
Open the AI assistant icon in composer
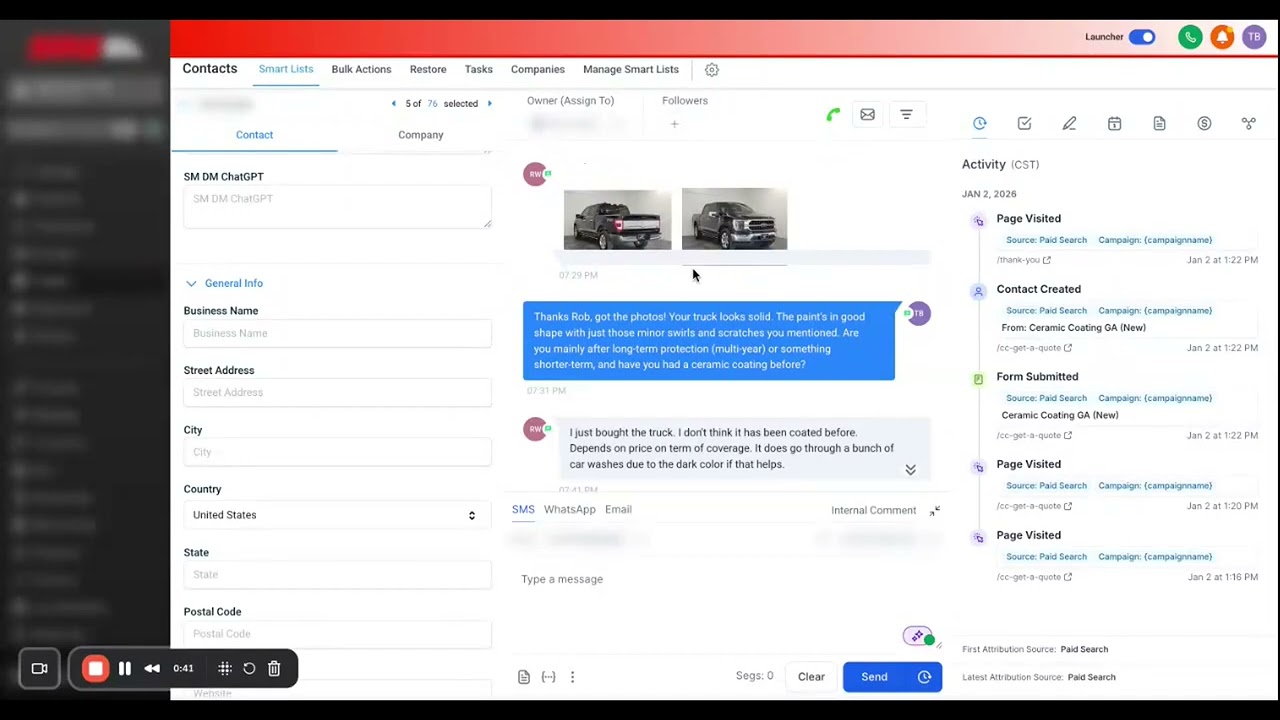point(918,636)
